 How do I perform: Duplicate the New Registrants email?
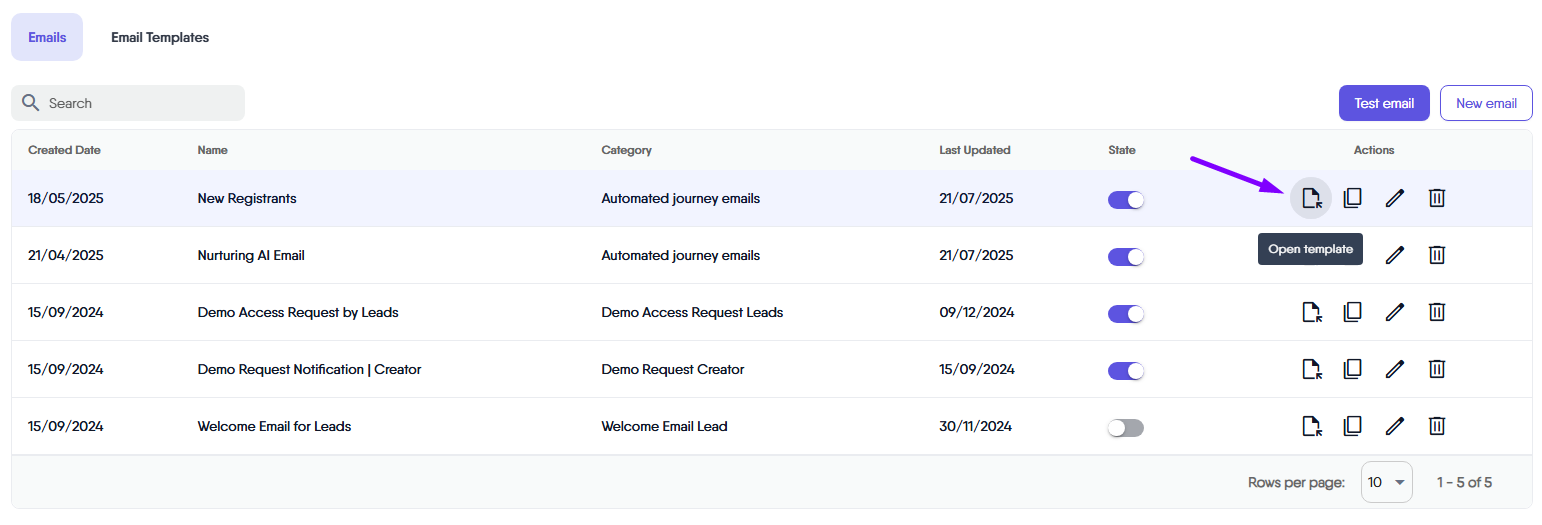(x=1352, y=198)
